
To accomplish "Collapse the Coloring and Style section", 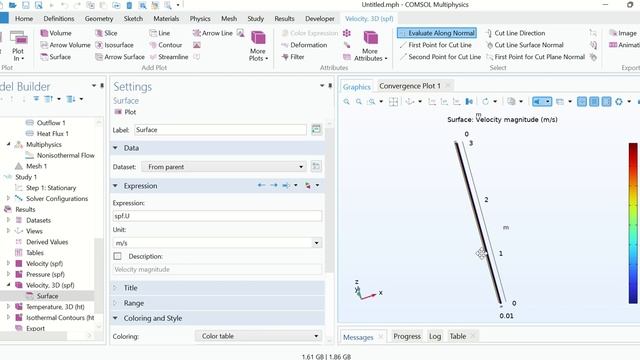I will click(116, 318).
